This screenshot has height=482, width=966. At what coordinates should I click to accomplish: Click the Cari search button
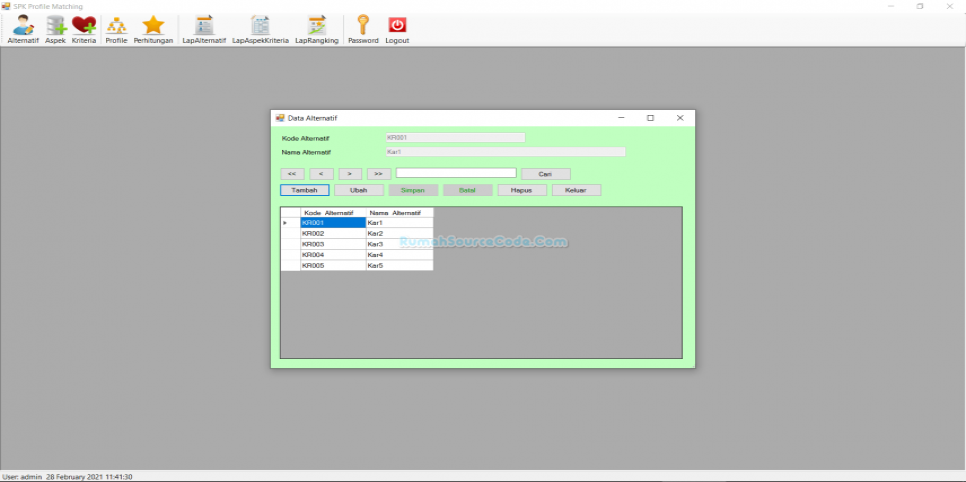pos(545,174)
